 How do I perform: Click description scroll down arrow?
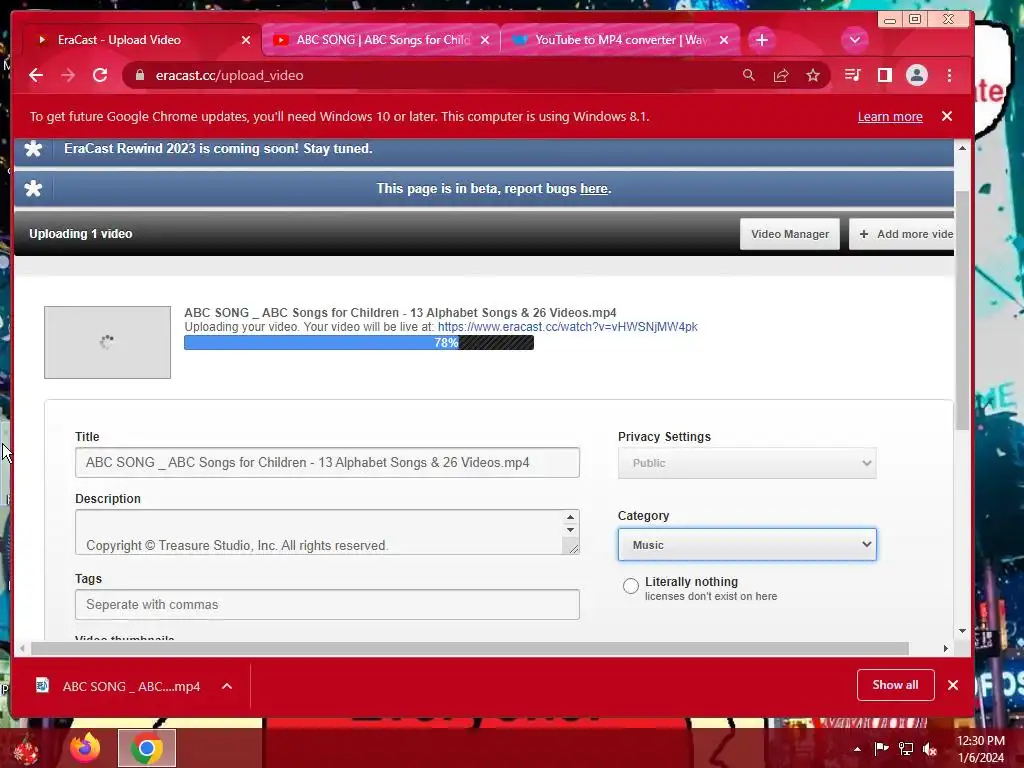click(x=570, y=530)
